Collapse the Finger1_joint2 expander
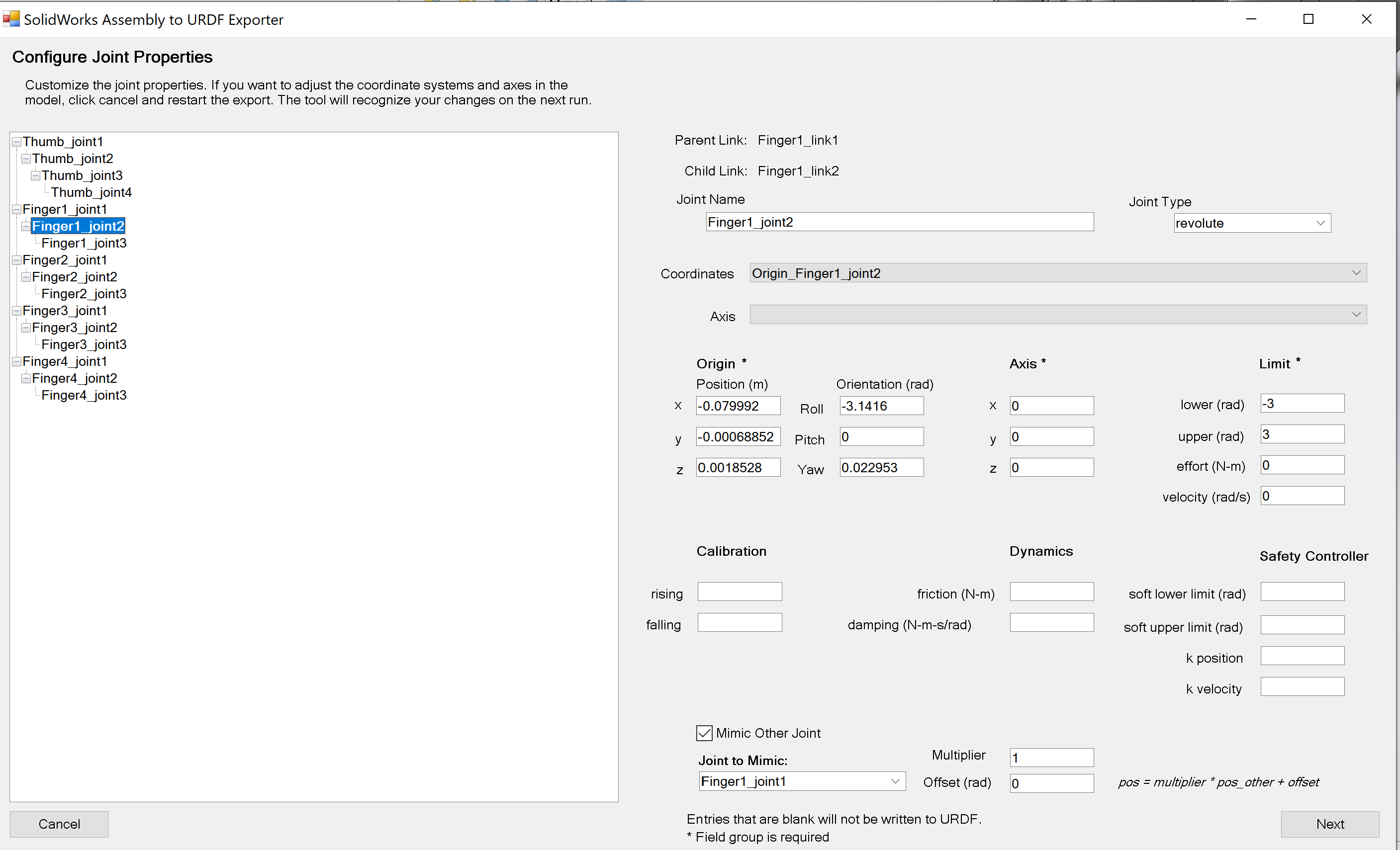1400x850 pixels. click(26, 226)
